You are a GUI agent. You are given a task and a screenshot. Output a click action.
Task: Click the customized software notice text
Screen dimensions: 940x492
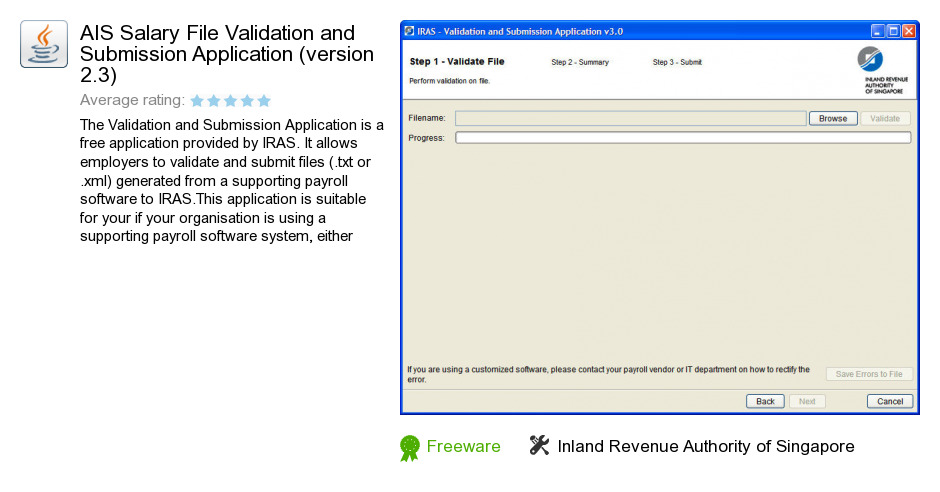point(608,375)
